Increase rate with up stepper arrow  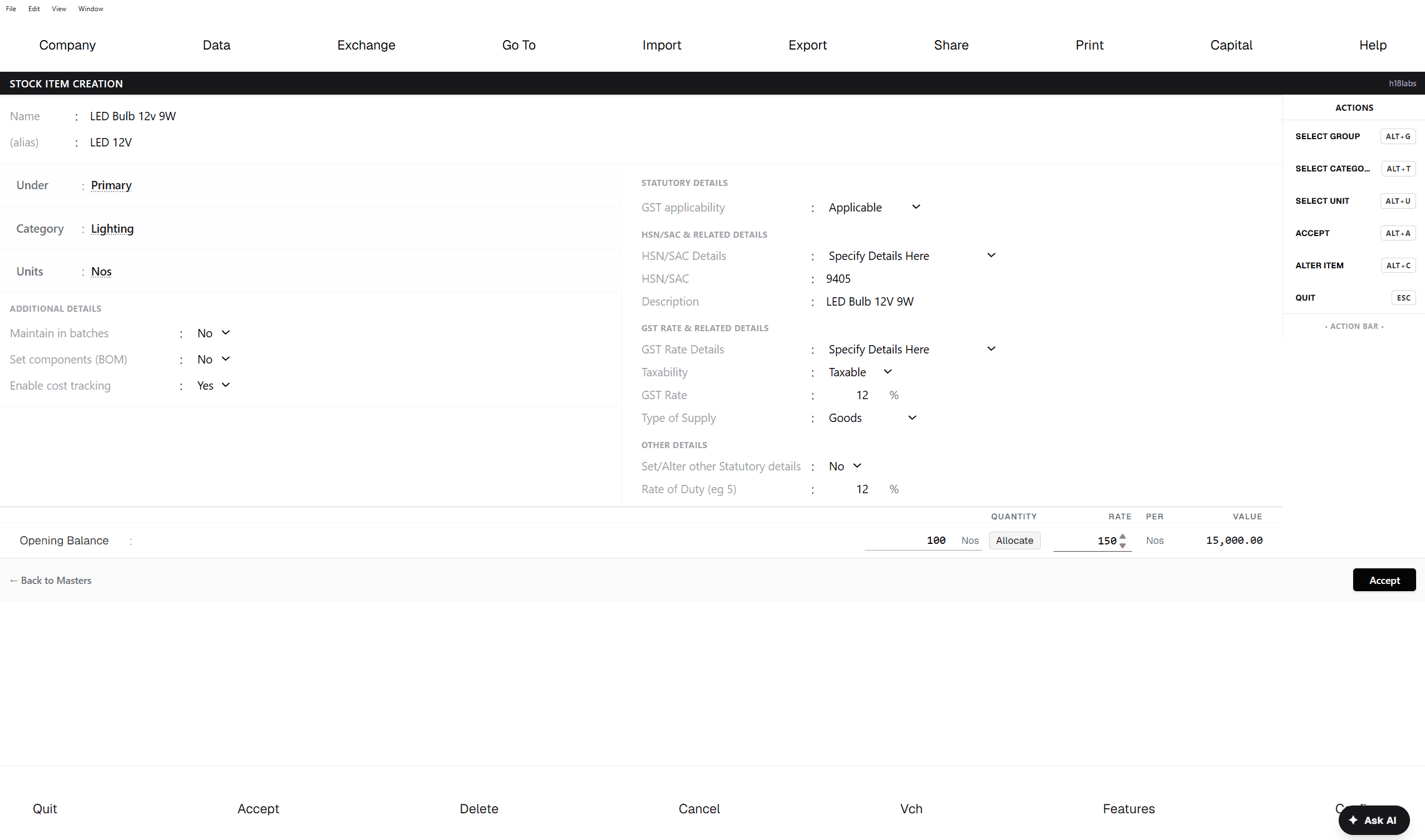tap(1123, 536)
